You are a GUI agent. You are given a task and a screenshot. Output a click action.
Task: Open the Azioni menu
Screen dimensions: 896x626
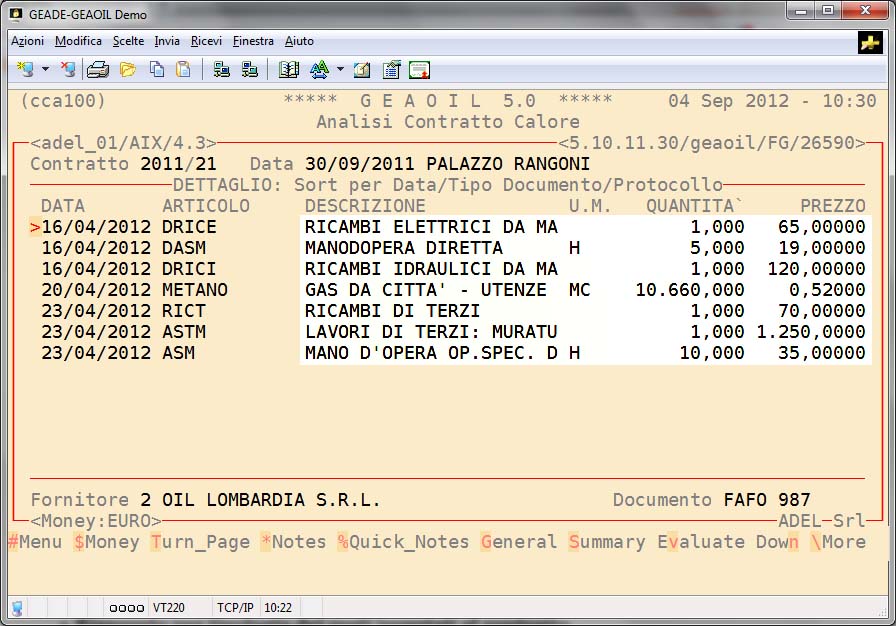point(27,41)
